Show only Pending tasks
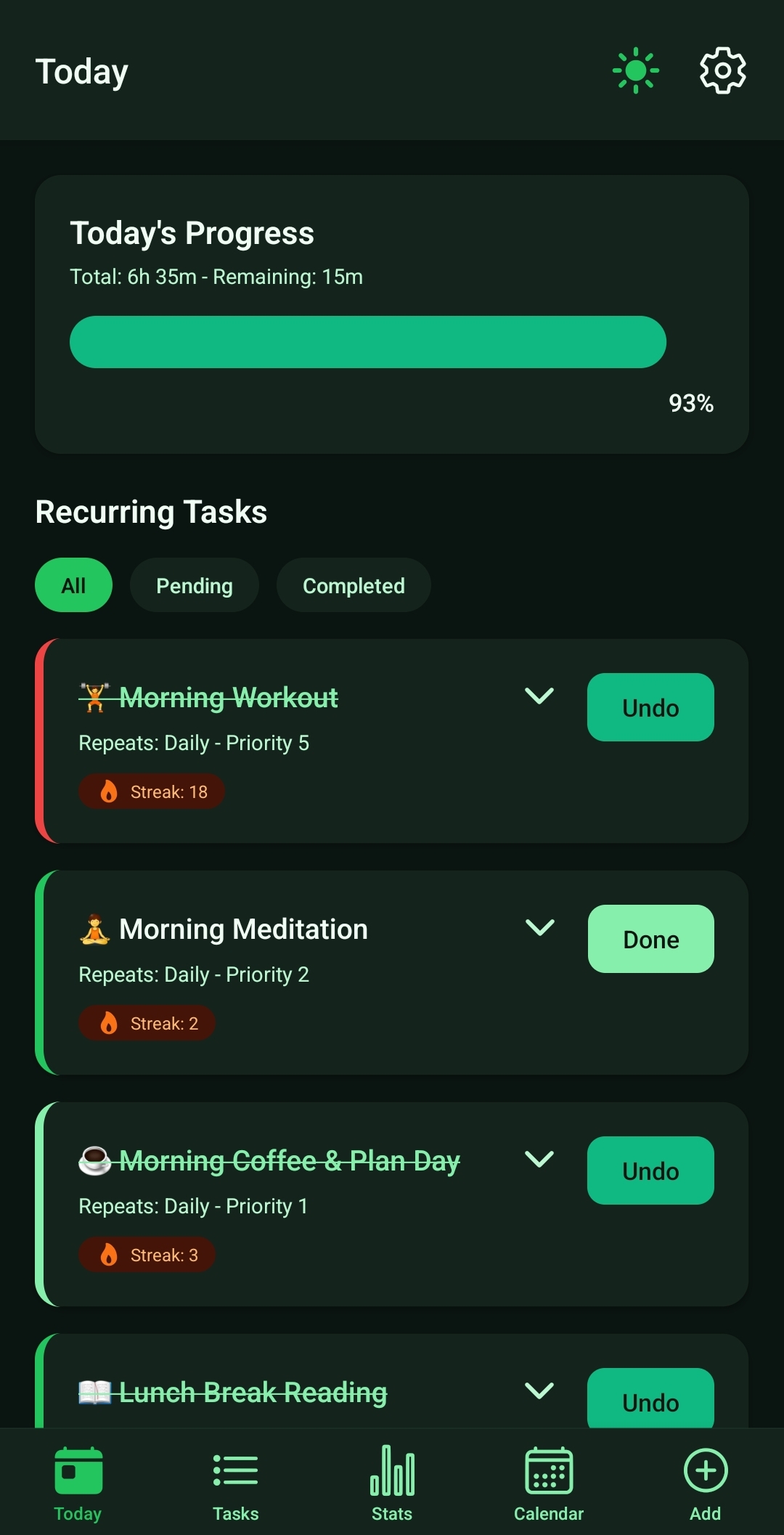The image size is (784, 1535). coord(195,585)
